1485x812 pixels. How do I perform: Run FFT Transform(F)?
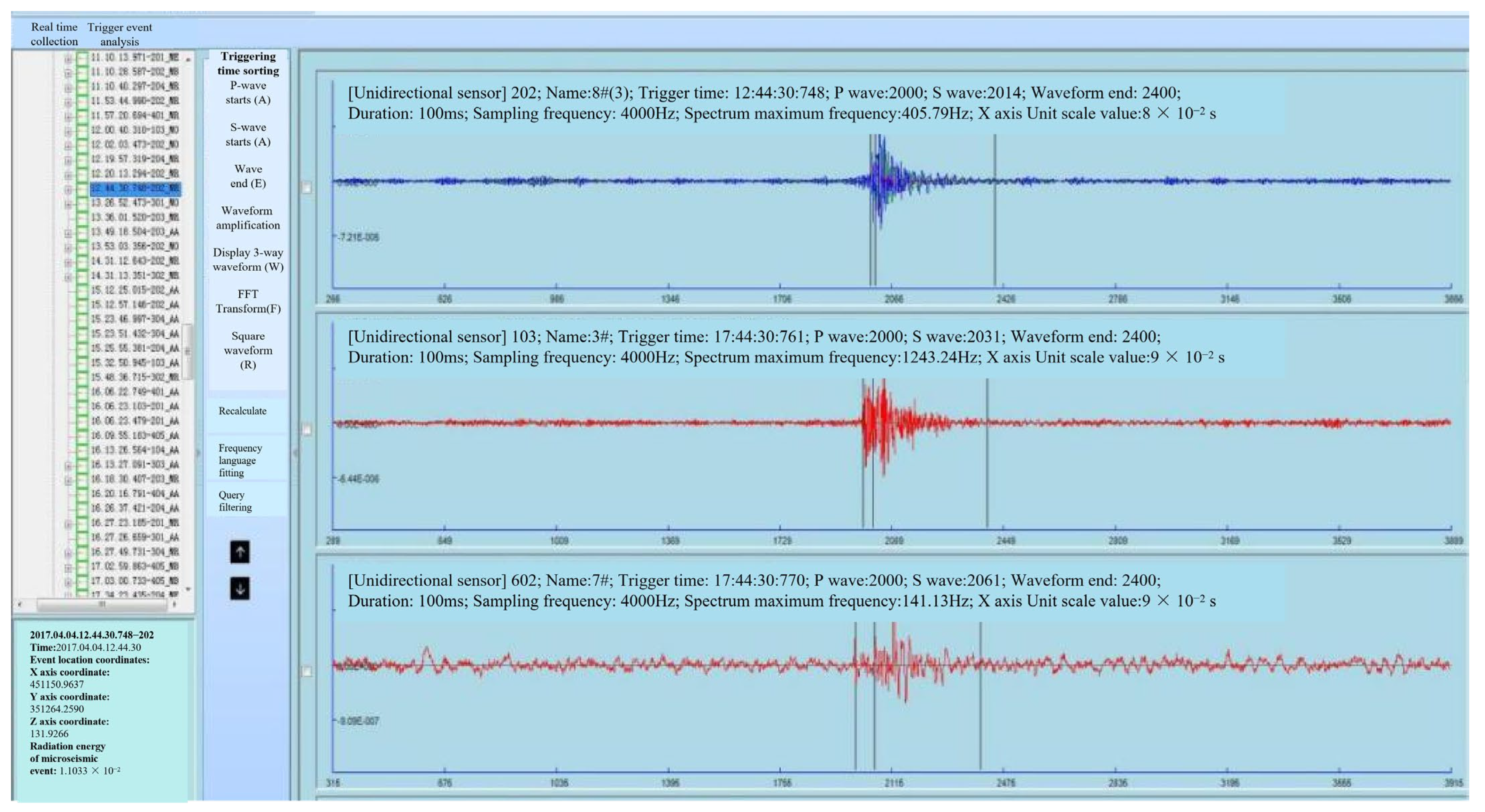point(248,301)
